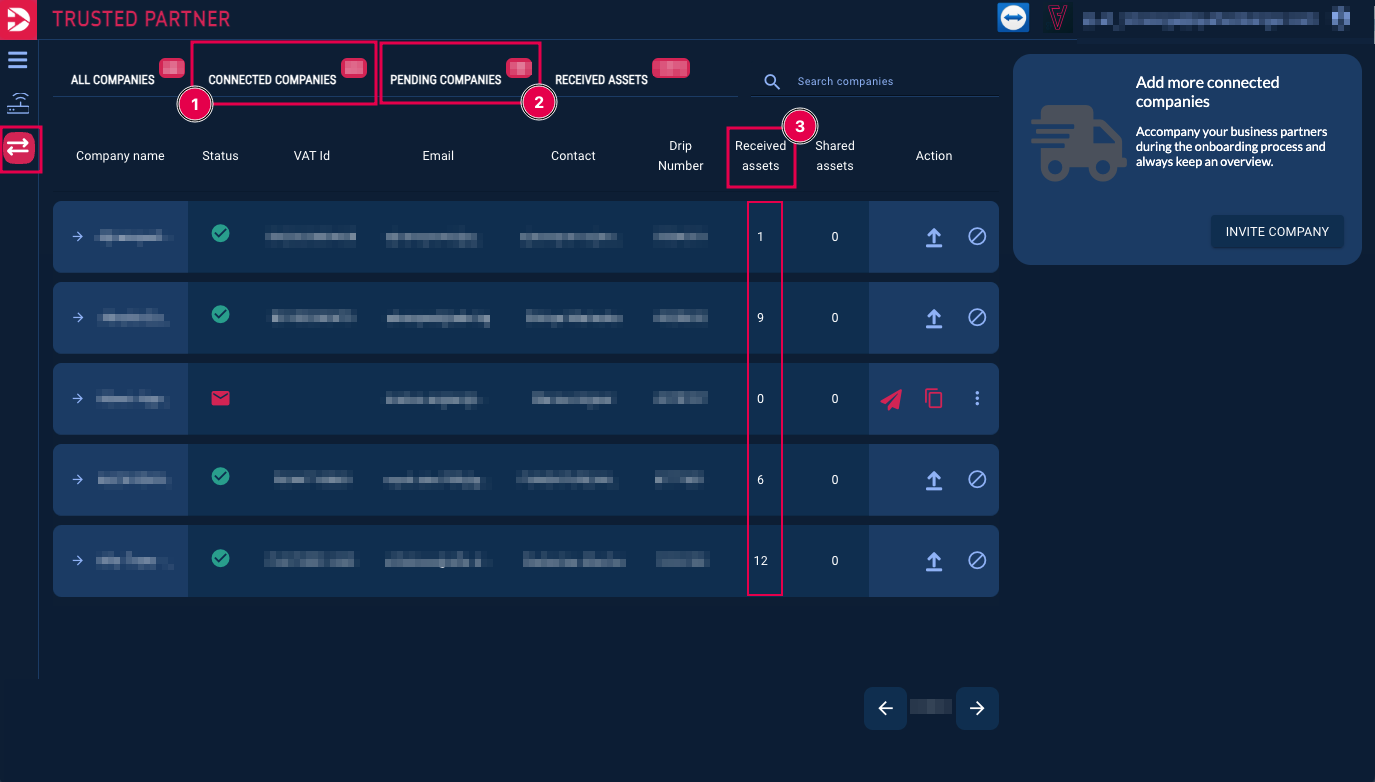Image resolution: width=1375 pixels, height=782 pixels.
Task: Open the Received Assets tab
Action: tap(601, 80)
